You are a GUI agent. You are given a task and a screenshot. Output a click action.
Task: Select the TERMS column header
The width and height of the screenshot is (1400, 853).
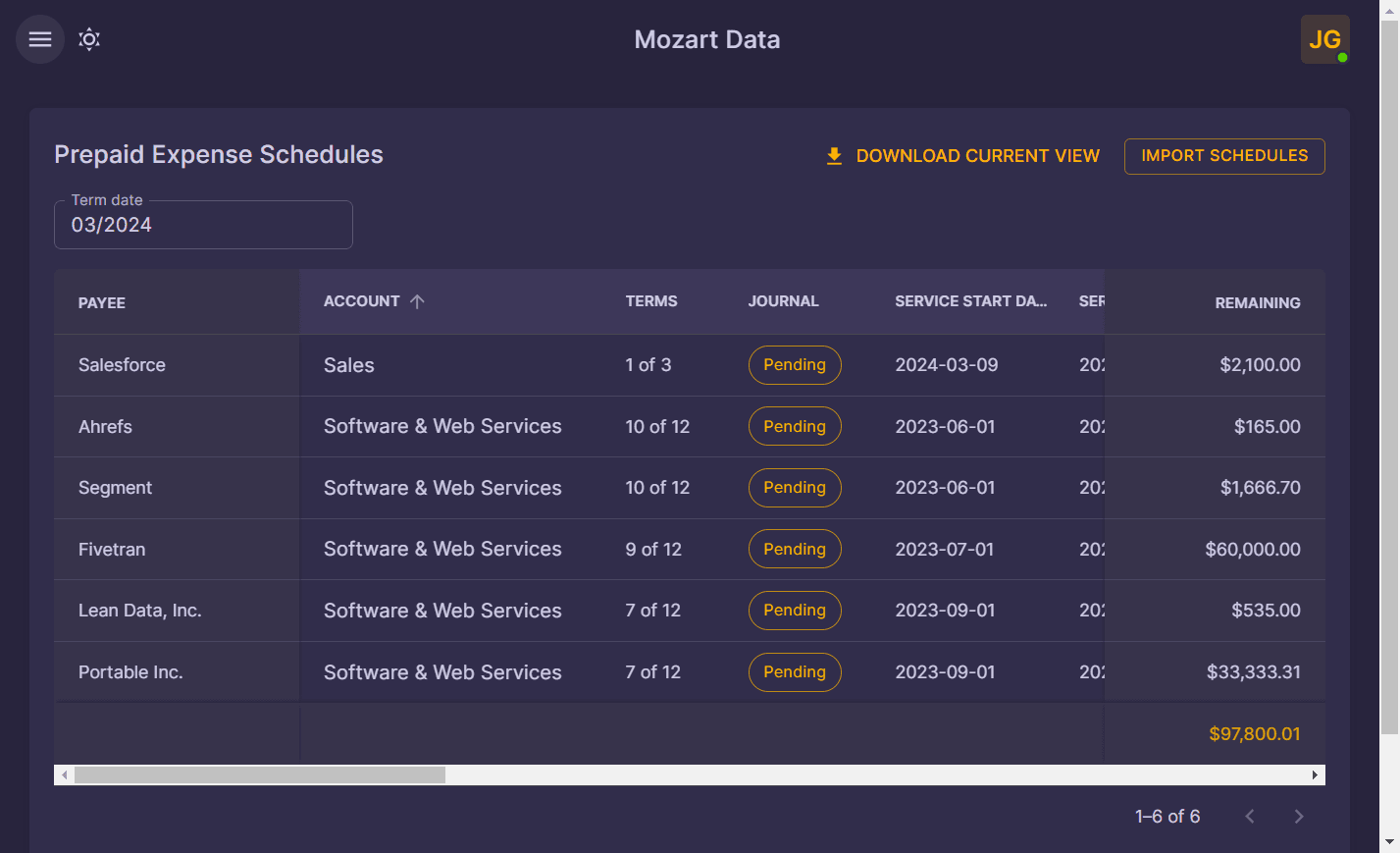click(x=650, y=301)
